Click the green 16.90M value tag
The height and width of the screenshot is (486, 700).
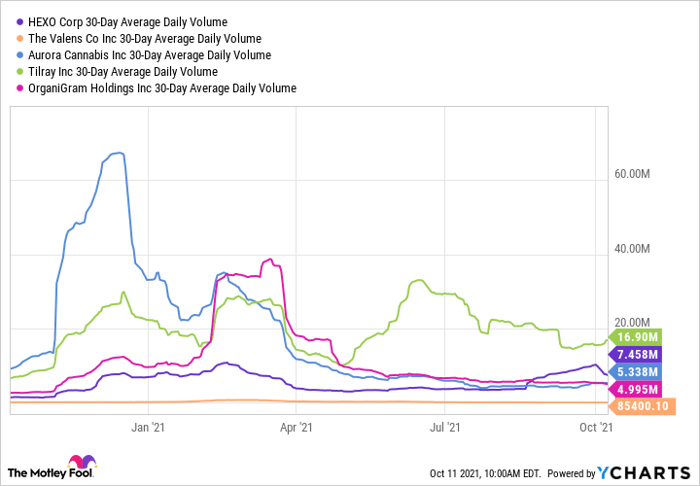pos(648,337)
